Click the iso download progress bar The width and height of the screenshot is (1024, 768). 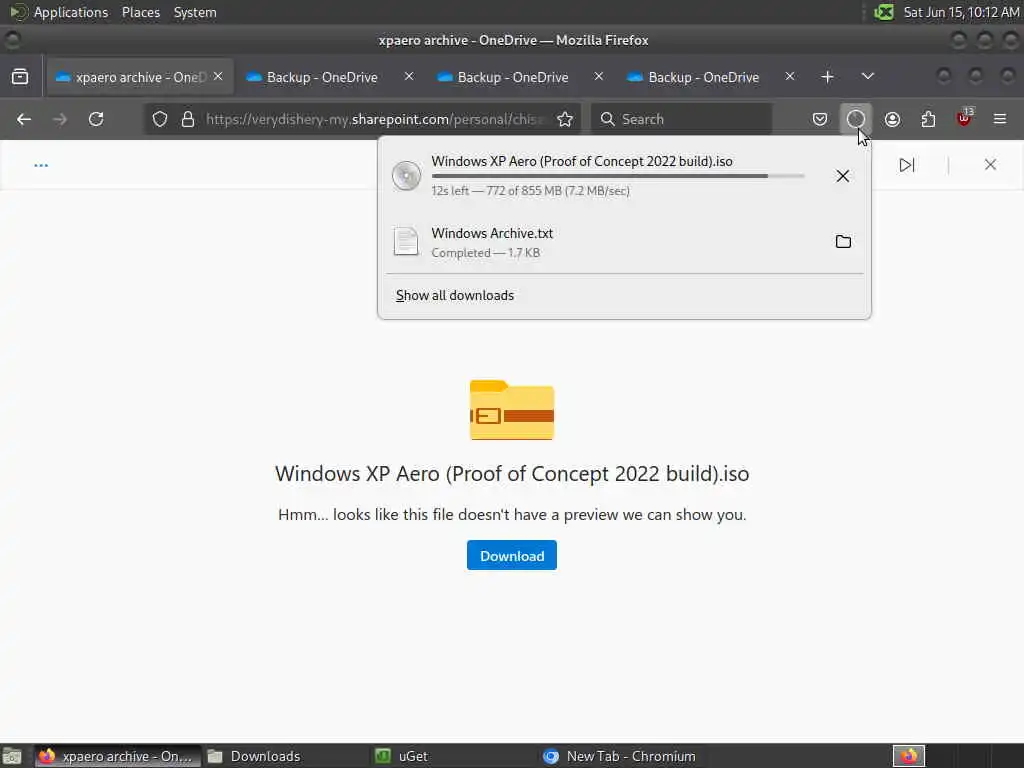tap(618, 176)
